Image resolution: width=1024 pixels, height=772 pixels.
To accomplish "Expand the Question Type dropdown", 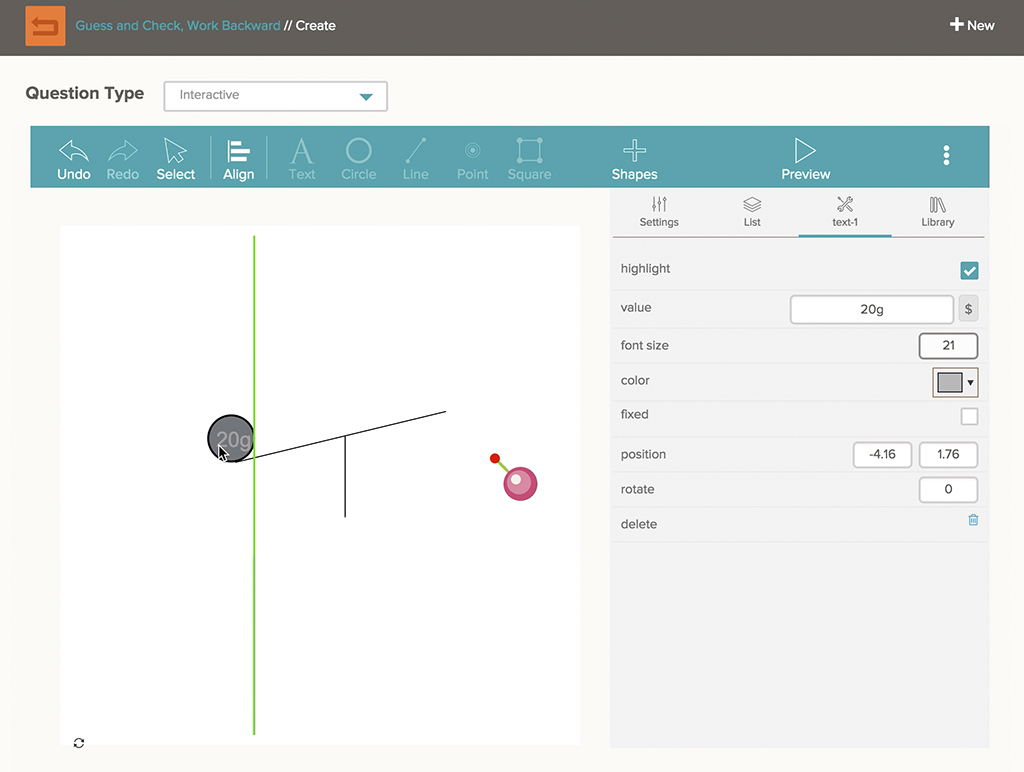I will 275,96.
